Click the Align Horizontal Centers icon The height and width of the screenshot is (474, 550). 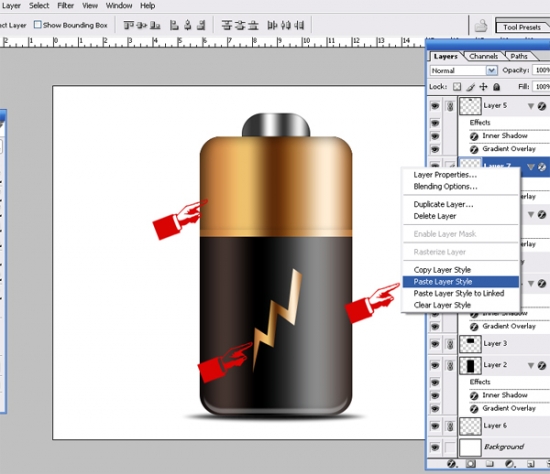click(188, 25)
